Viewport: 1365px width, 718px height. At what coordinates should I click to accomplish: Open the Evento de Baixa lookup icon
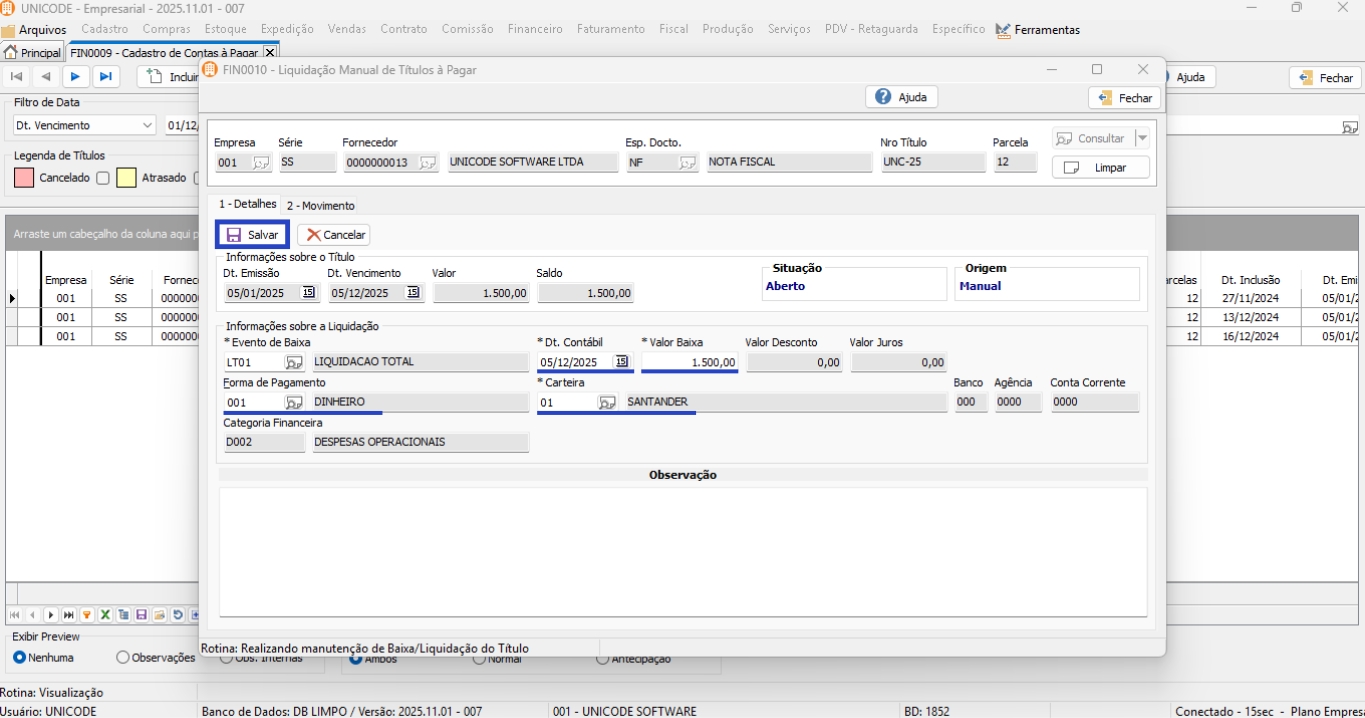click(x=294, y=363)
